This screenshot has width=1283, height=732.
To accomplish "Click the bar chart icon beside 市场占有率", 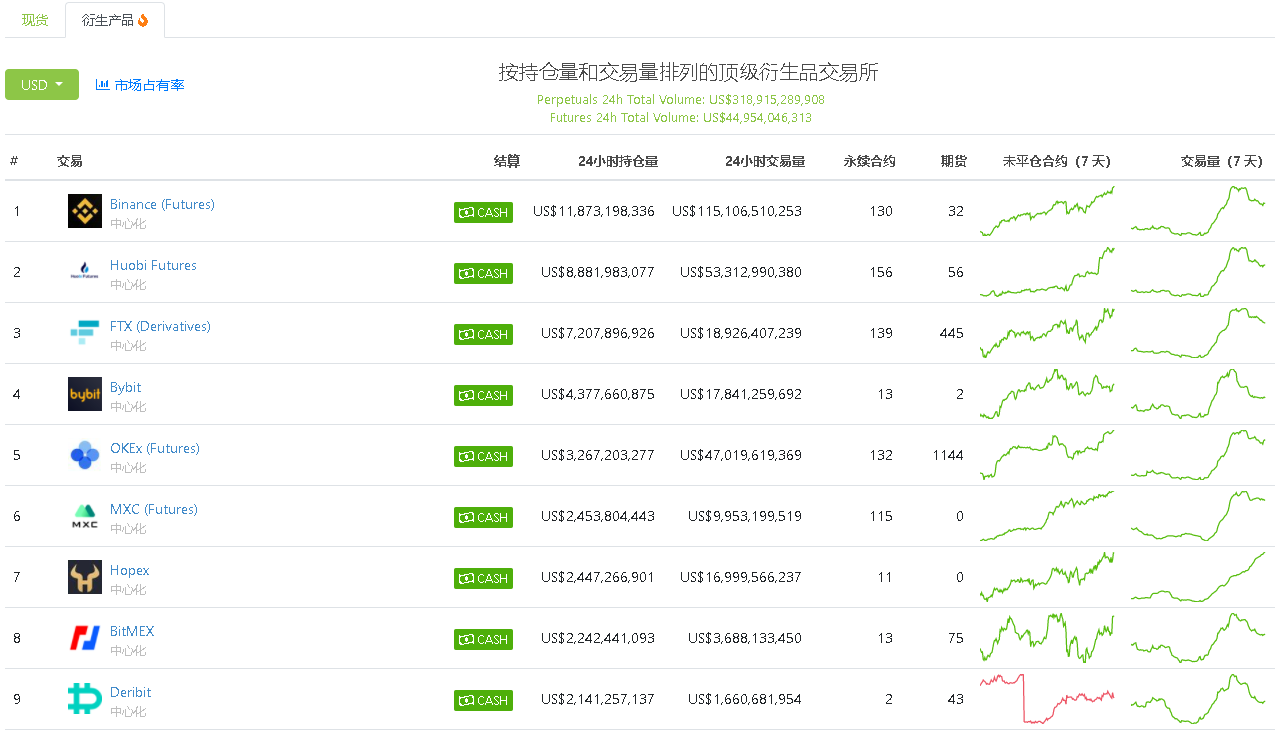I will pos(102,85).
